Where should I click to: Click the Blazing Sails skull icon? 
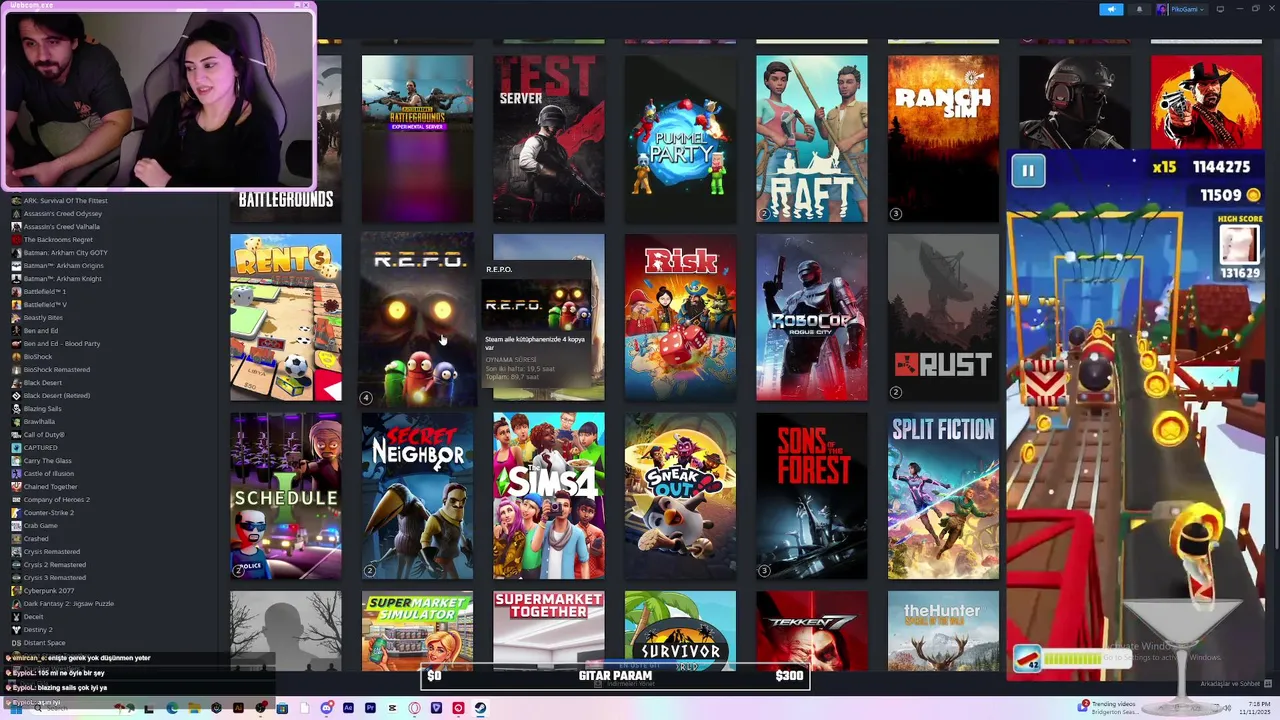16,409
